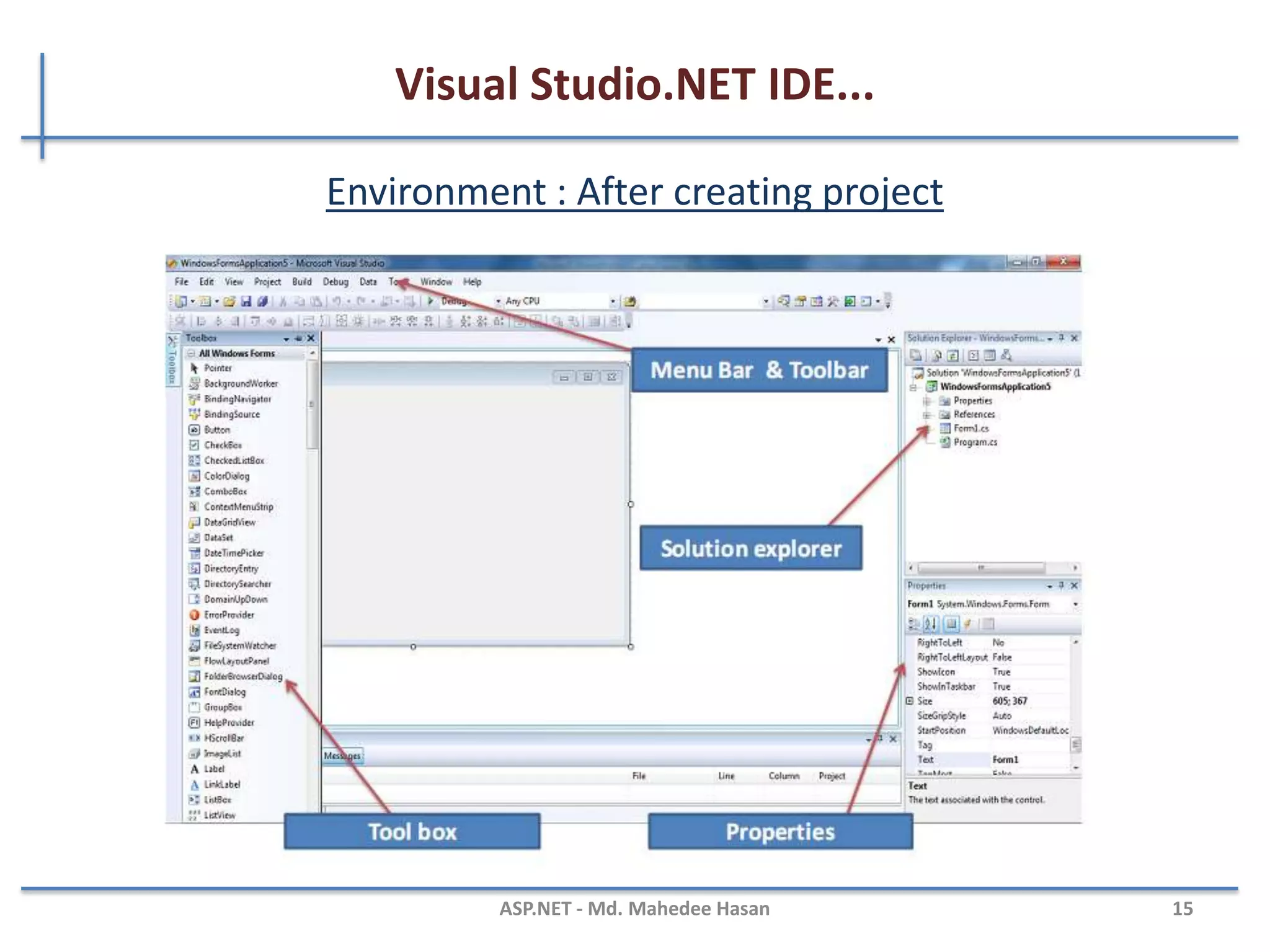Pick the Label control from Toolbox
The height and width of the screenshot is (952, 1270).
coord(214,769)
